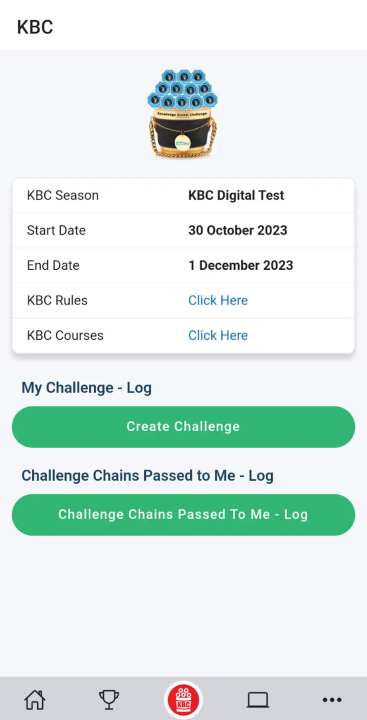This screenshot has height=720, width=367.
Task: Tap the Knowledge Bucket Challenge bucket image
Action: click(x=183, y=114)
